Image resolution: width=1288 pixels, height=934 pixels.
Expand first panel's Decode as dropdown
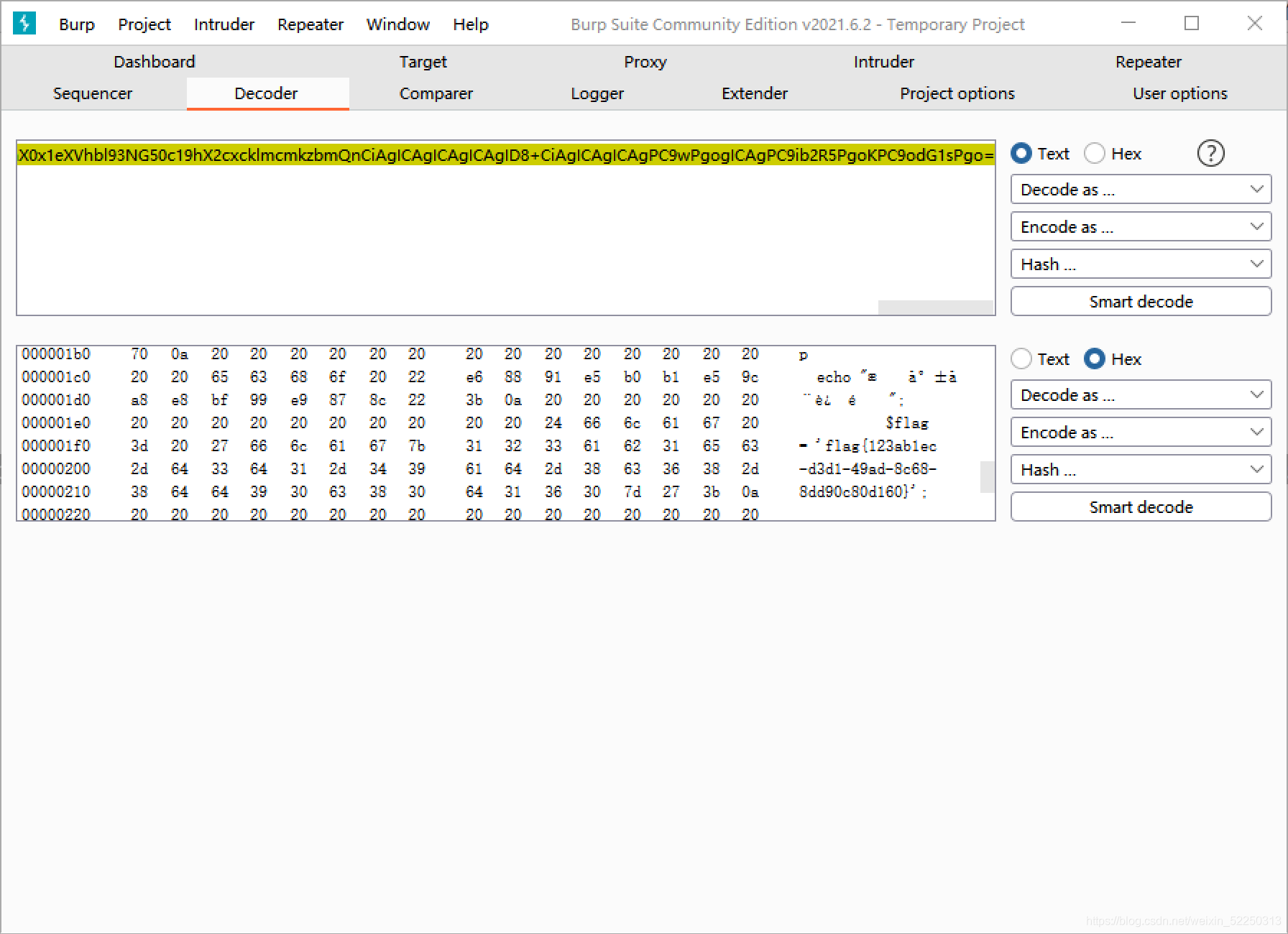tap(1141, 190)
